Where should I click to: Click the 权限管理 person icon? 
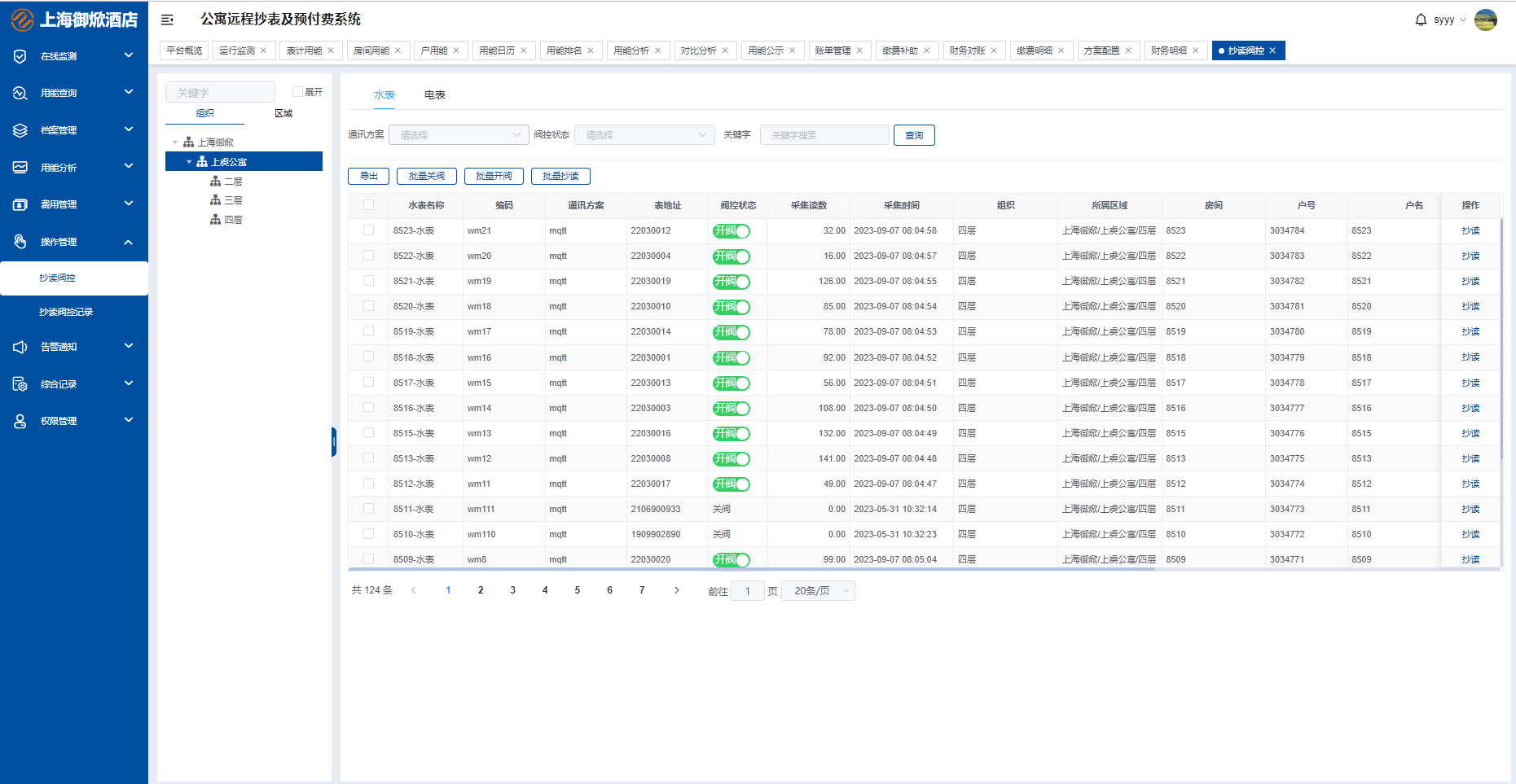[20, 421]
